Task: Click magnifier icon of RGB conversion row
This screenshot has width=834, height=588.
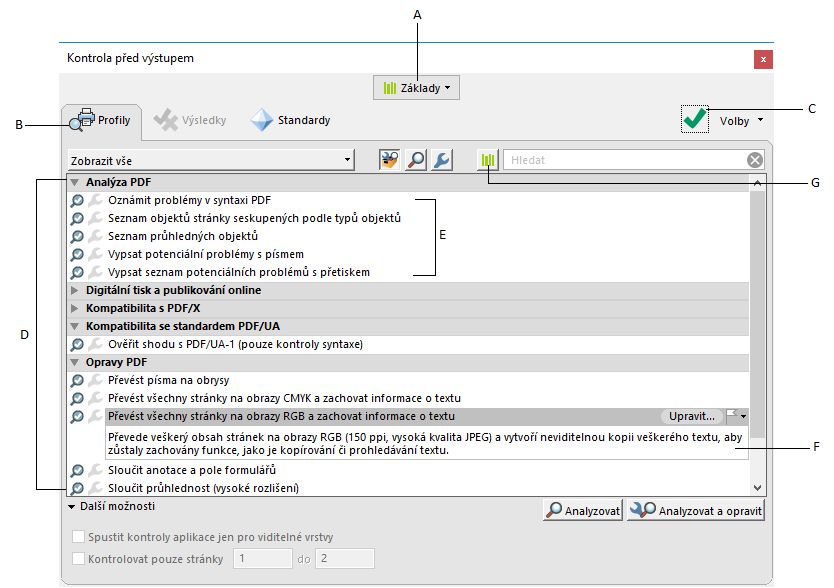Action: click(x=77, y=417)
